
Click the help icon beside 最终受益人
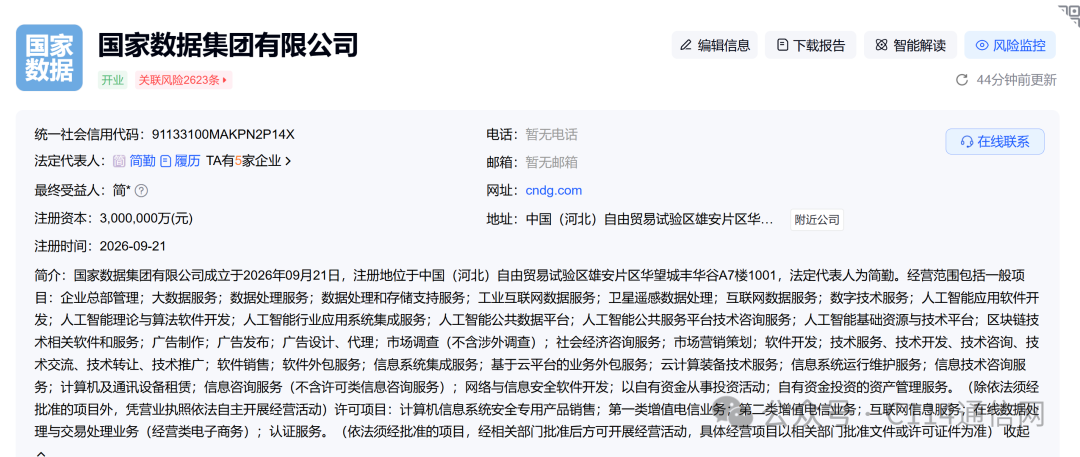pyautogui.click(x=142, y=190)
